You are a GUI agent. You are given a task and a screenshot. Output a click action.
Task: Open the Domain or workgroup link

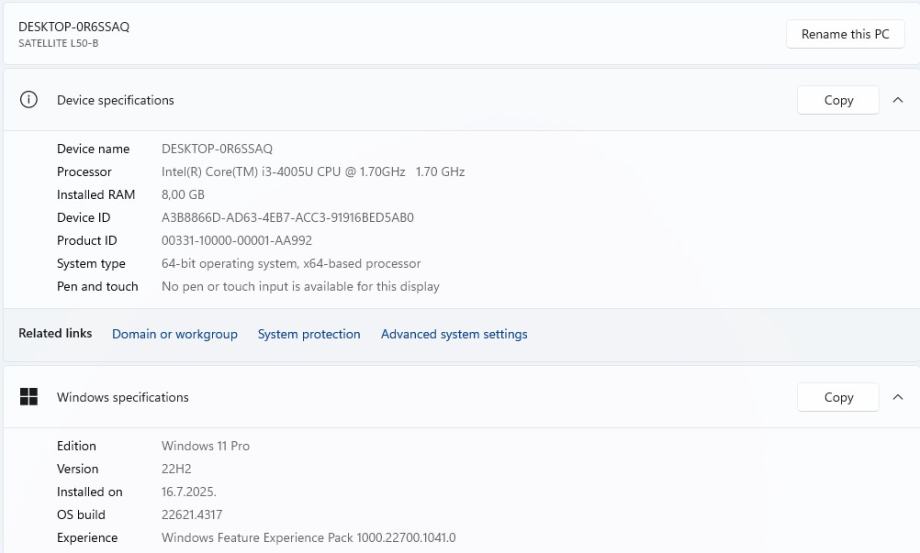pyautogui.click(x=175, y=334)
